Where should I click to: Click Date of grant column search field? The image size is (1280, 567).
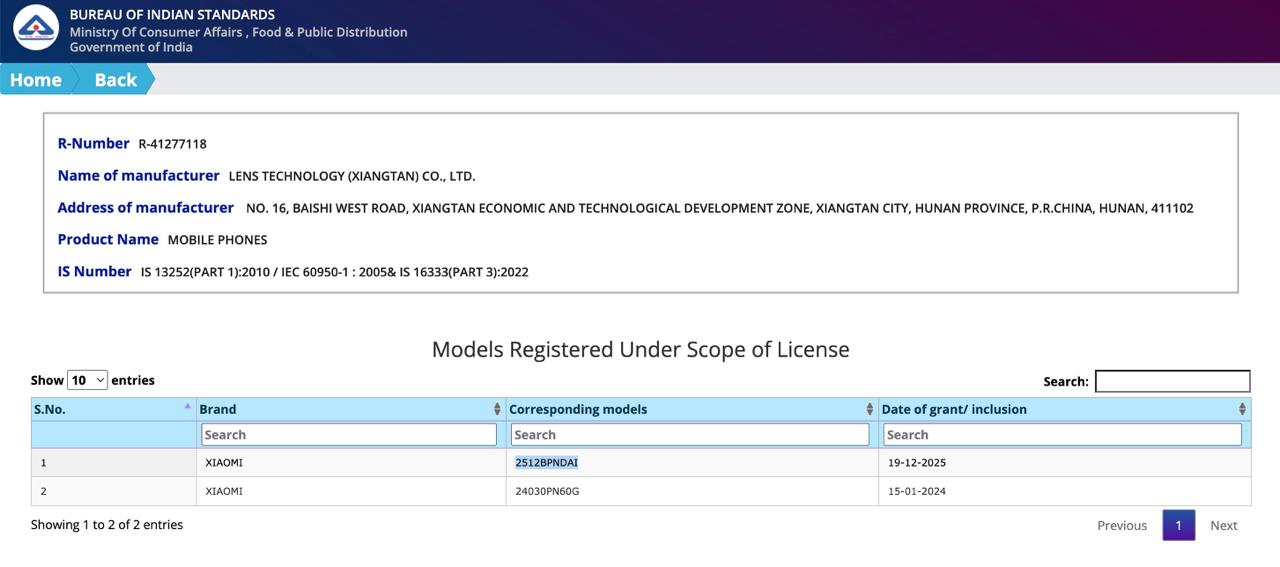coord(1062,434)
